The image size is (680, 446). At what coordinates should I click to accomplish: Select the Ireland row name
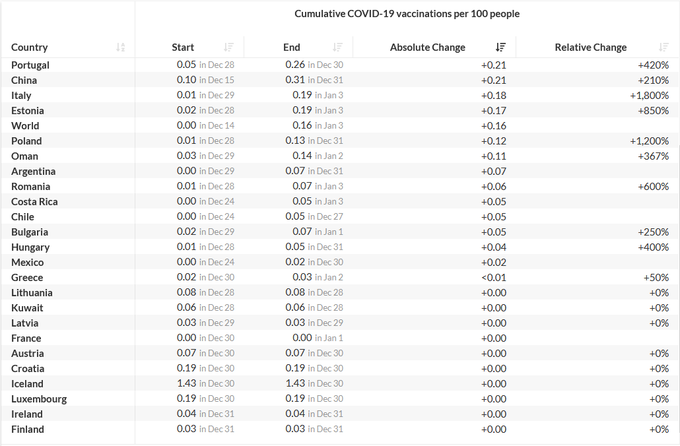(27, 414)
